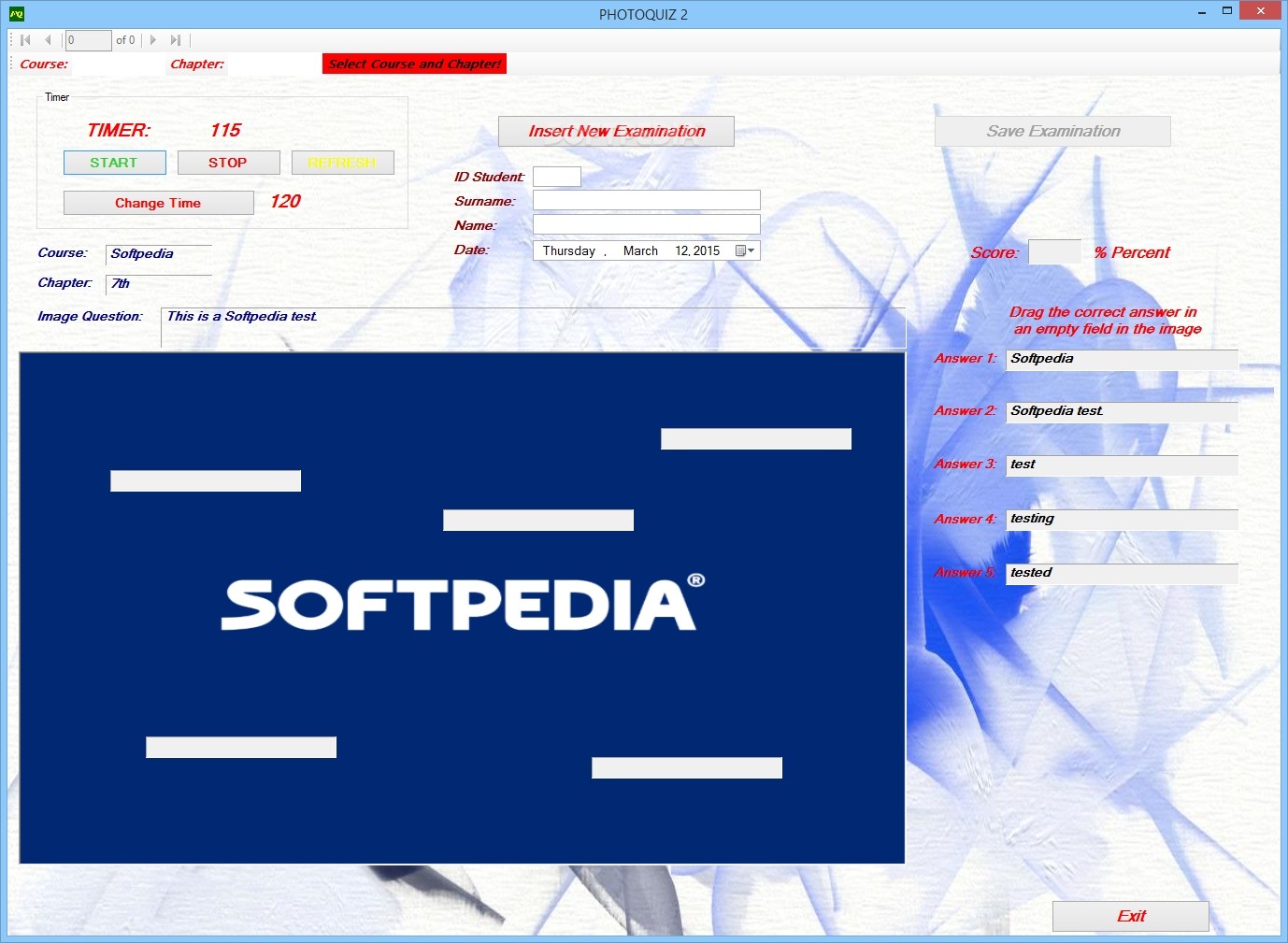The height and width of the screenshot is (943, 1288).
Task: Click the Image Question text box
Action: (x=533, y=327)
